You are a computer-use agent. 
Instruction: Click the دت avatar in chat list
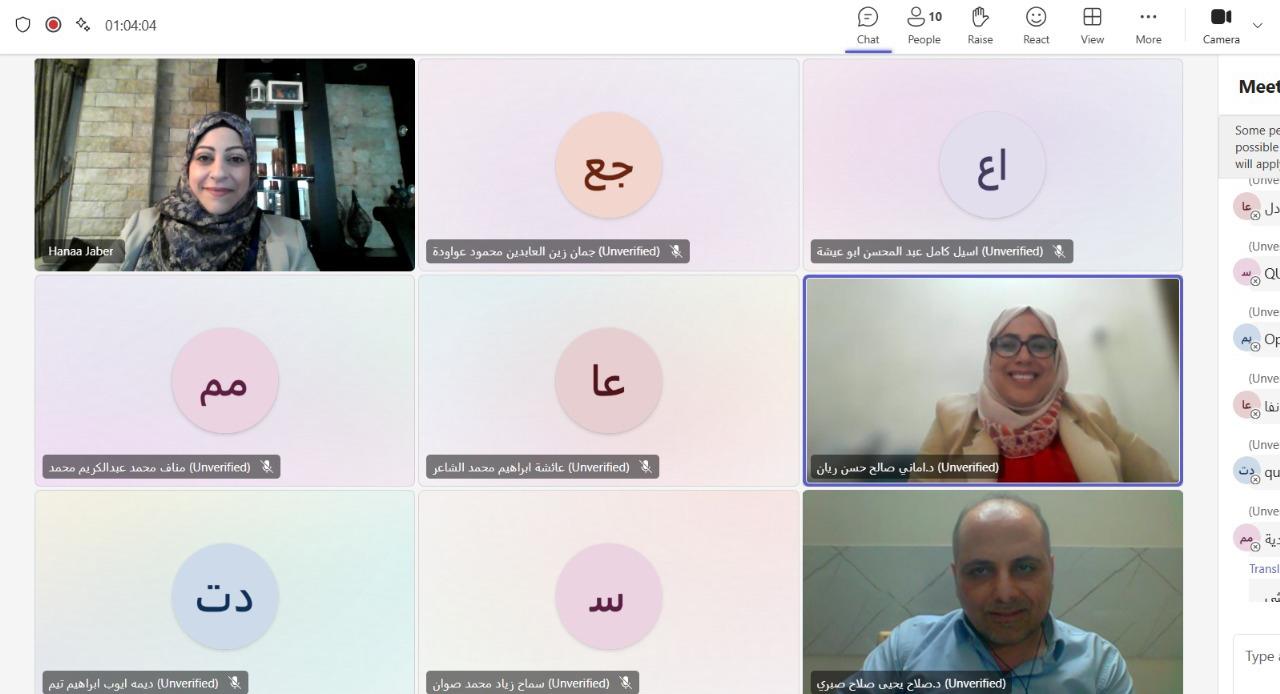pos(1247,471)
